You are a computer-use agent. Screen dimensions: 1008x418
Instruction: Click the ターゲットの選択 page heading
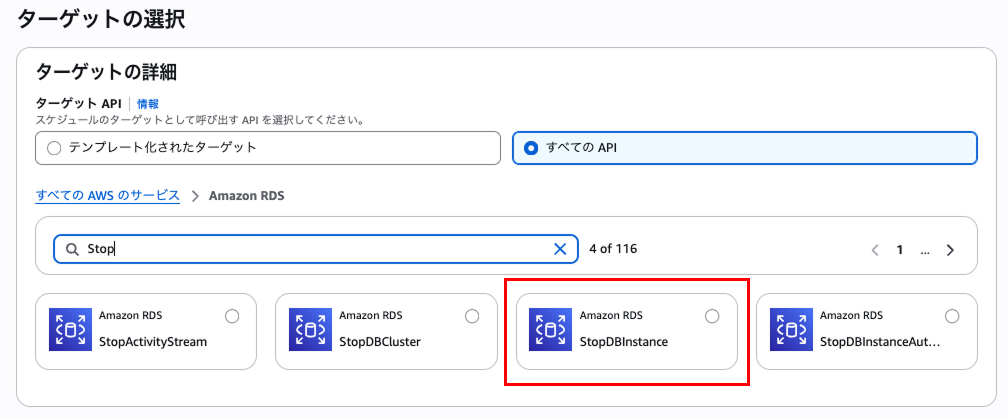(101, 20)
